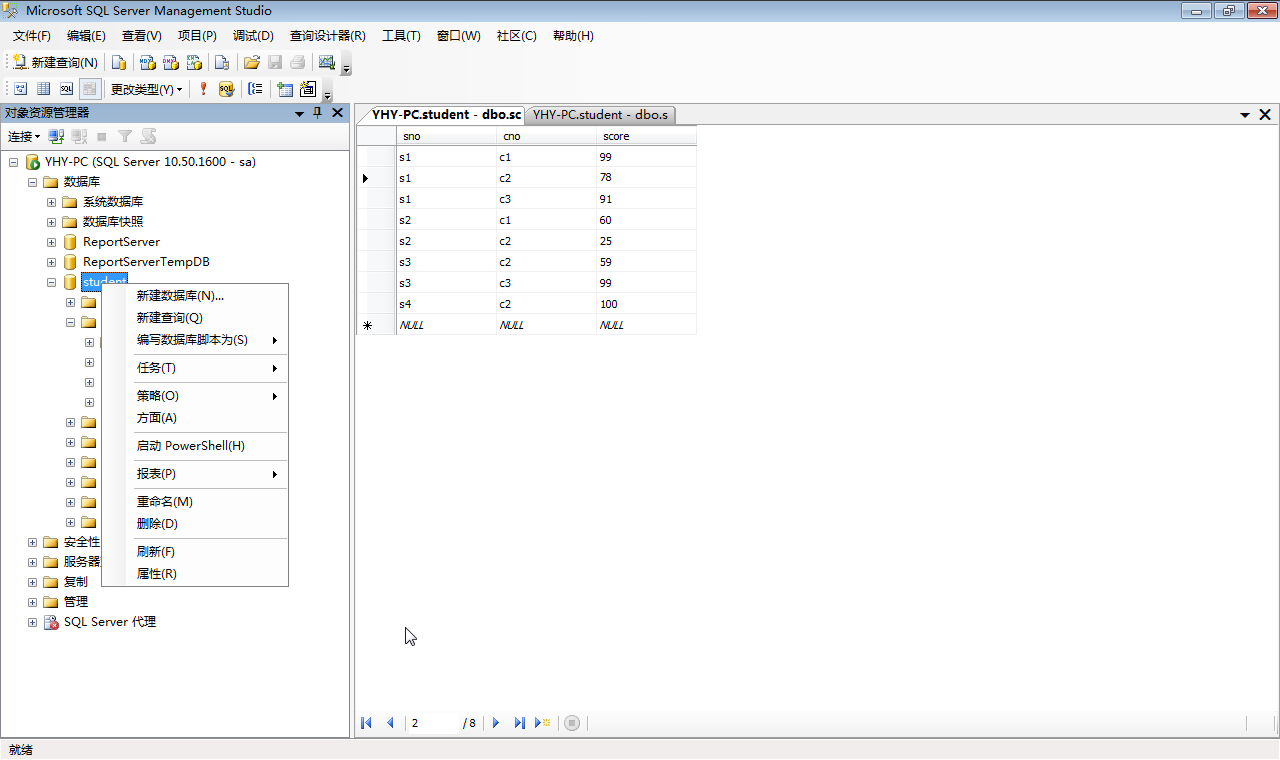The height and width of the screenshot is (760, 1280).
Task: Open Object Explorer window position dropdown arrow
Action: (x=299, y=114)
